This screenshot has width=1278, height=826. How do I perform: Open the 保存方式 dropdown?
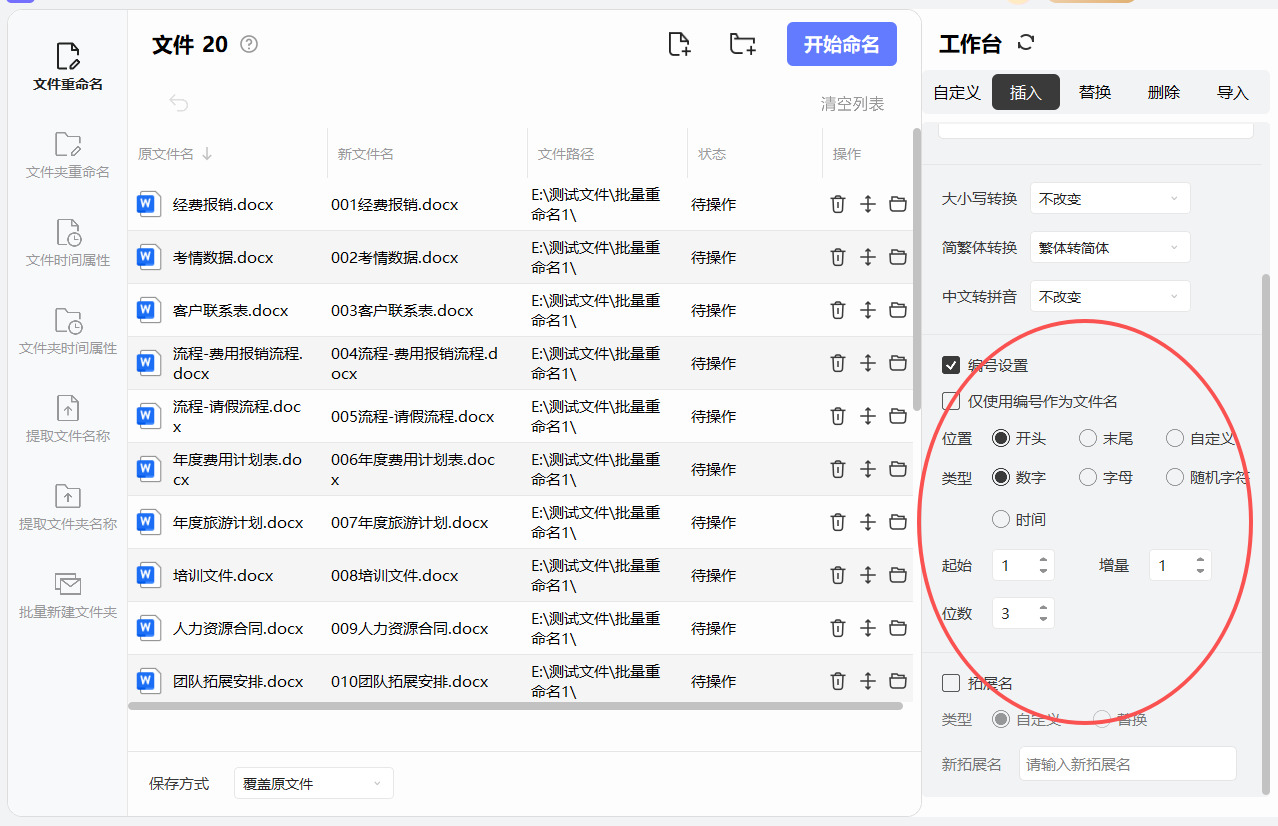pyautogui.click(x=313, y=784)
